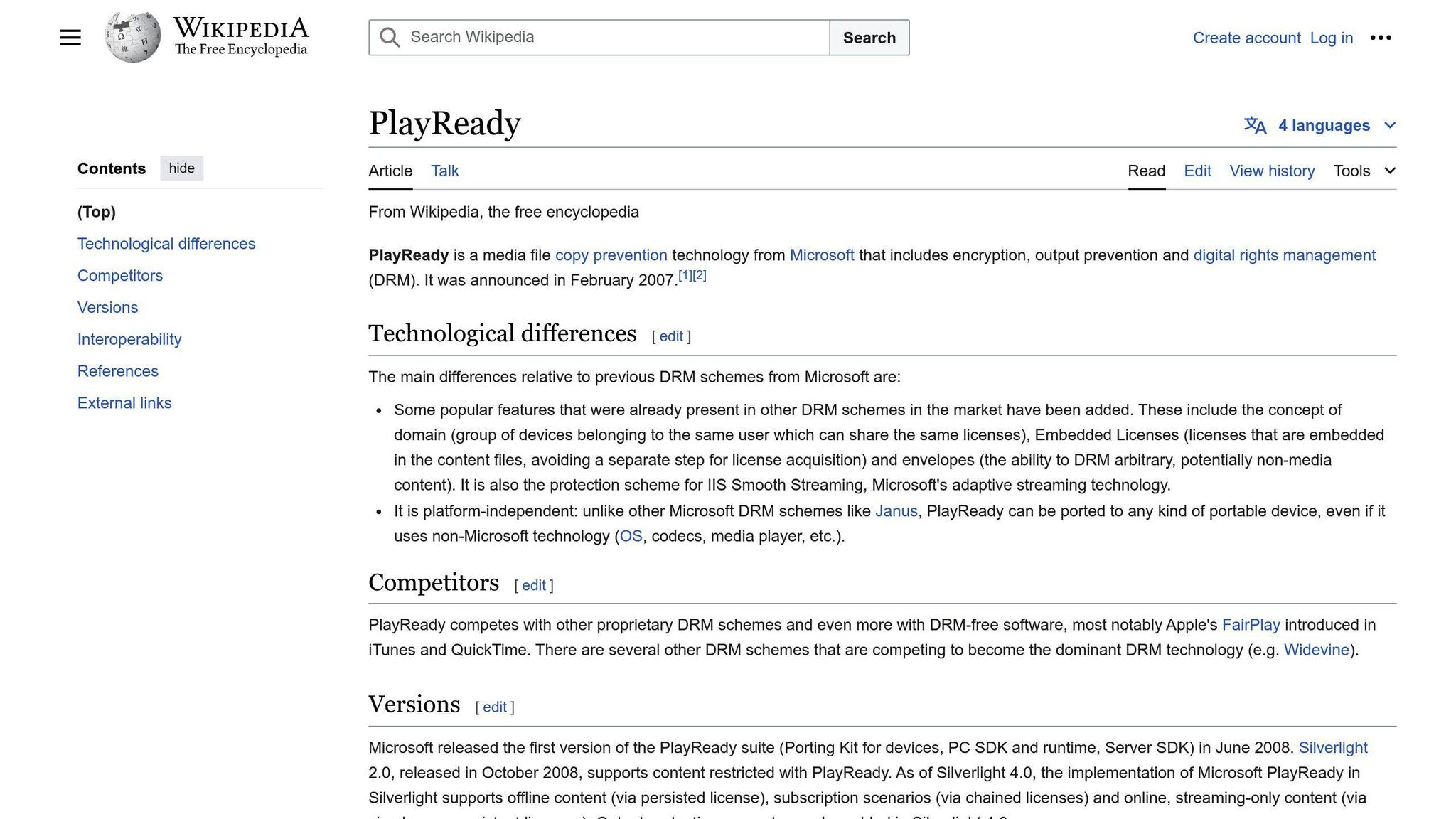Screen dimensions: 1456x819
Task: Click the Competitors section heading
Action: click(434, 582)
